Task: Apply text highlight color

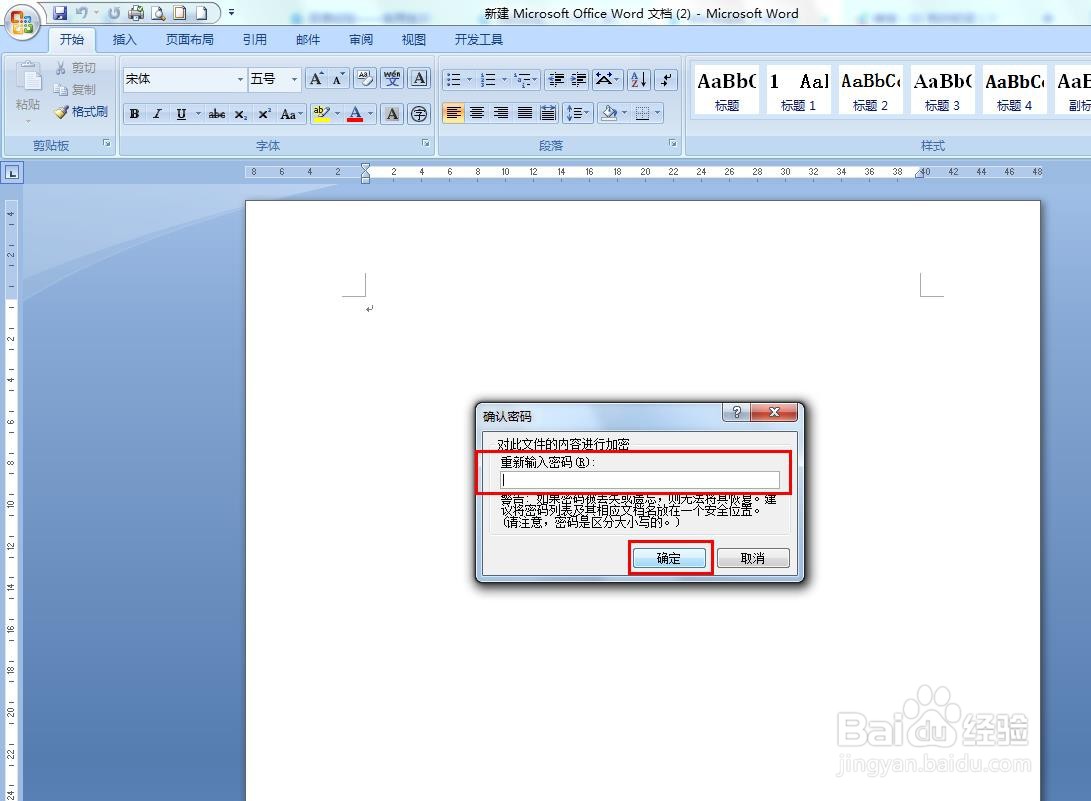Action: [x=321, y=113]
